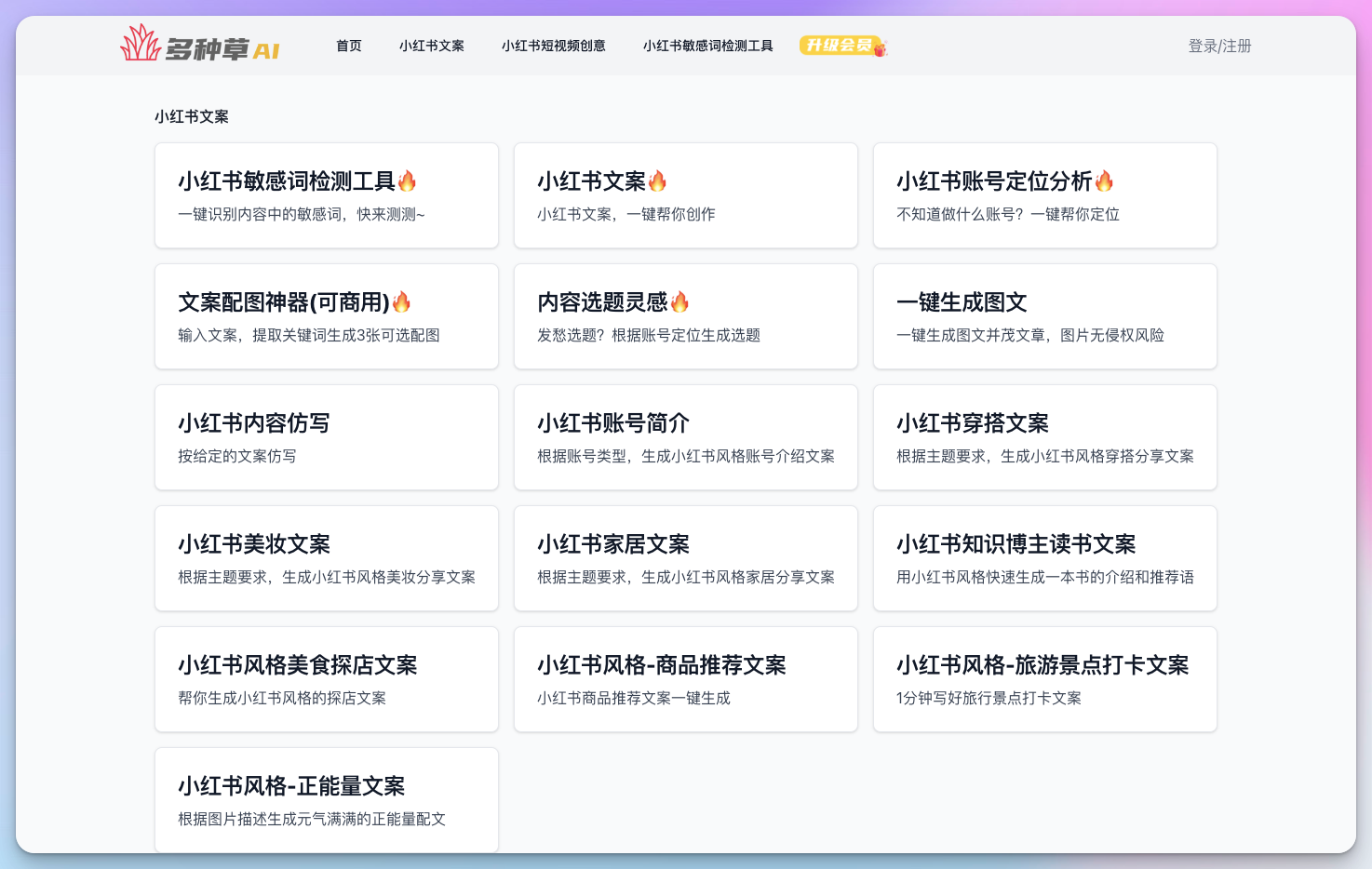Click 登录/注册 link
The height and width of the screenshot is (869, 1372).
tap(1219, 46)
